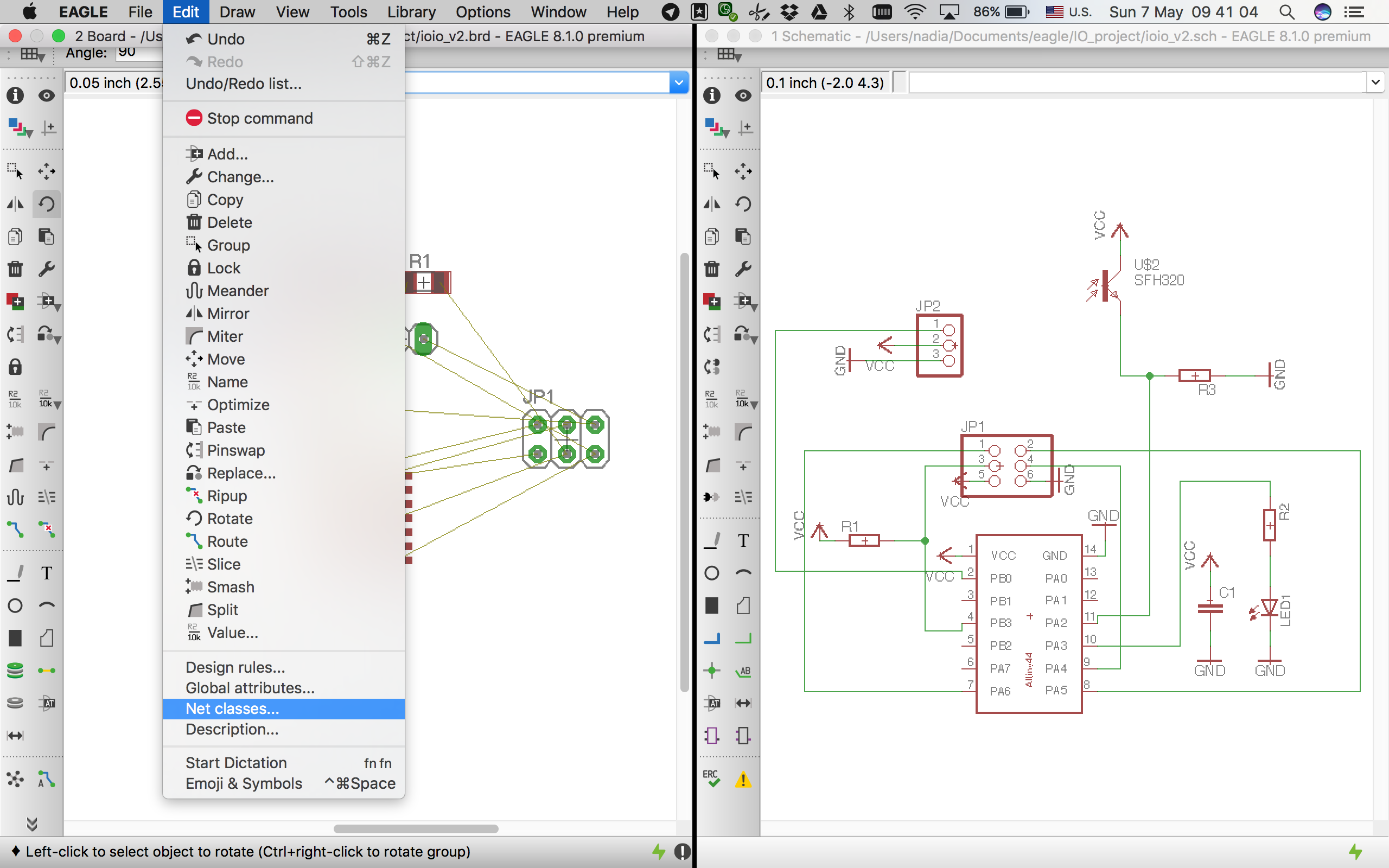Viewport: 1389px width, 868px height.
Task: Select Label tool in Schematic toolbar
Action: click(743, 671)
